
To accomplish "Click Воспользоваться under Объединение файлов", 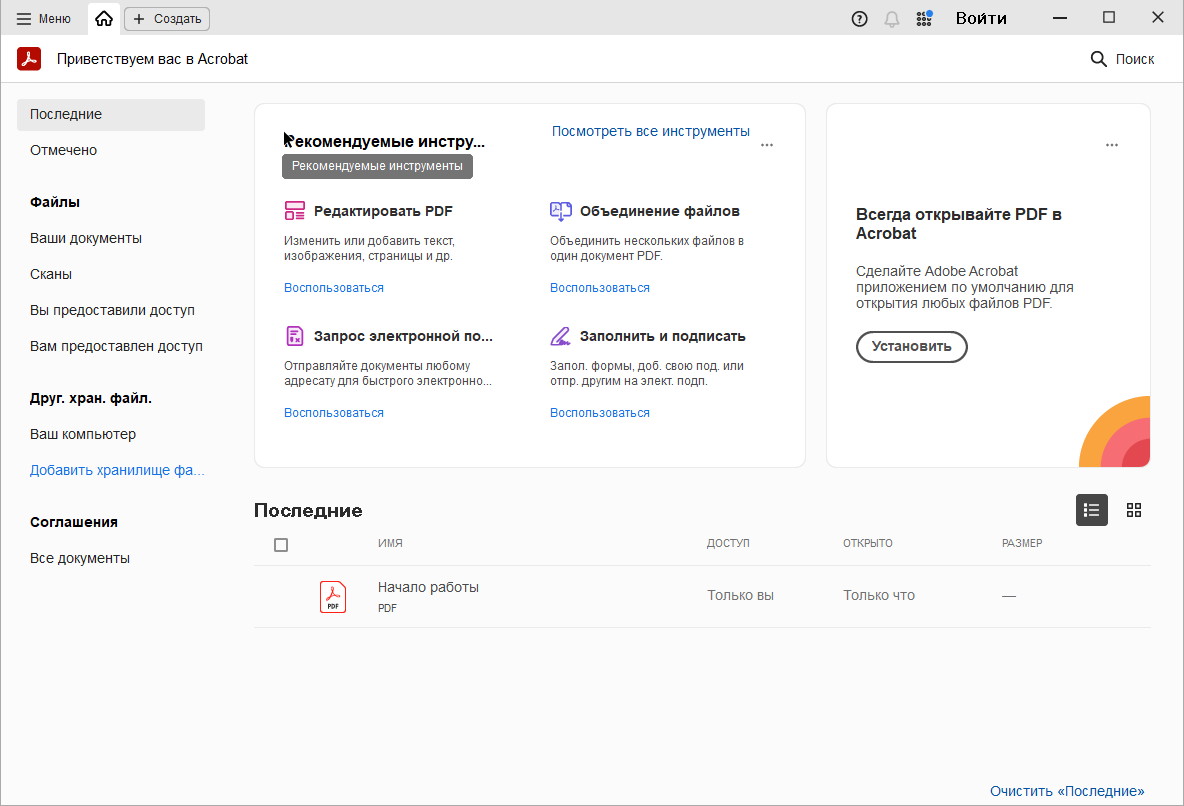I will coord(600,288).
